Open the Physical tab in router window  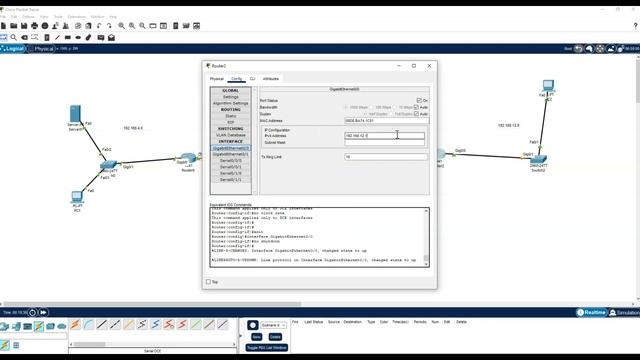[217, 79]
